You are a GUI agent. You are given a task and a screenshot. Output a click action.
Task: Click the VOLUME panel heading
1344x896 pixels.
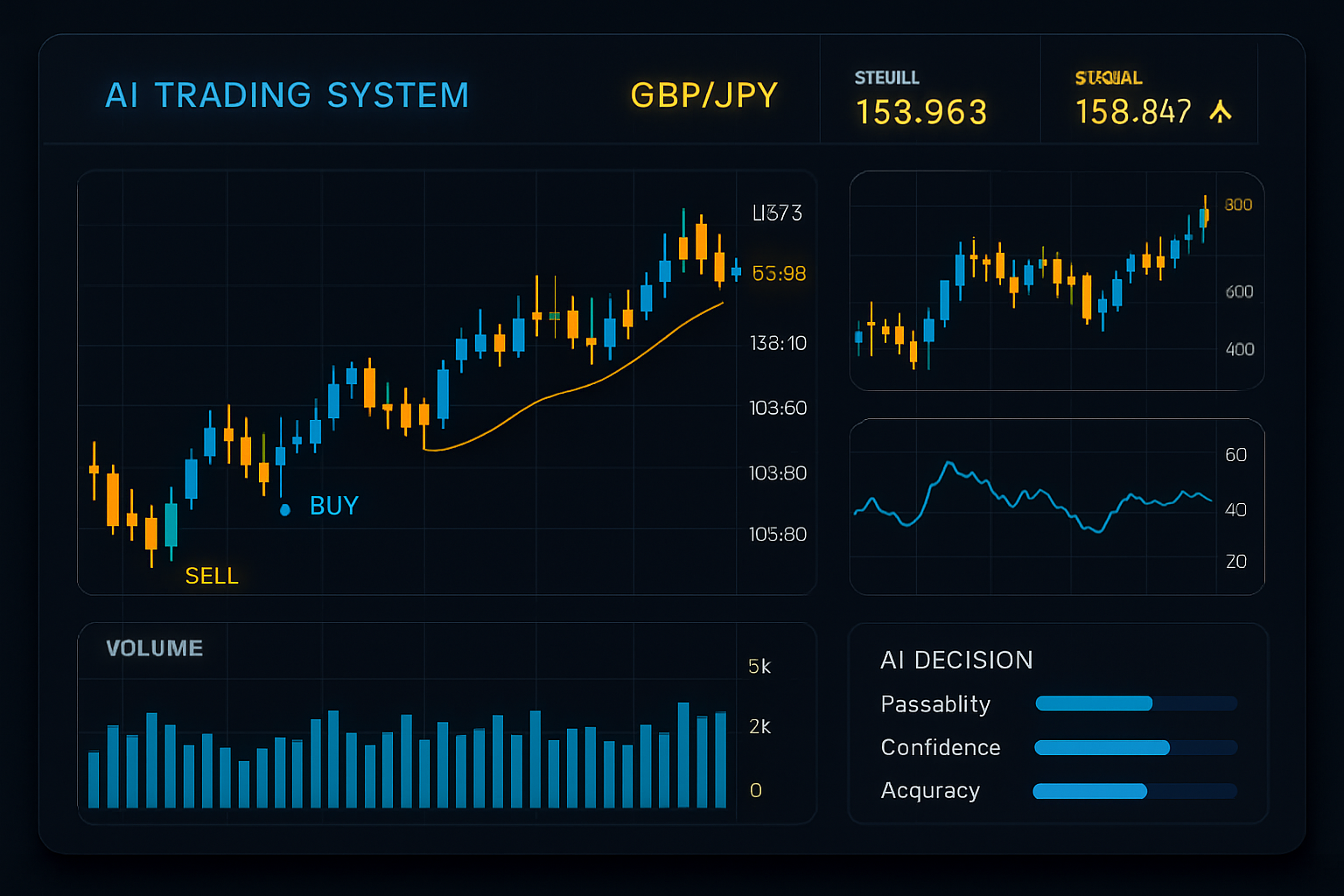click(x=154, y=648)
